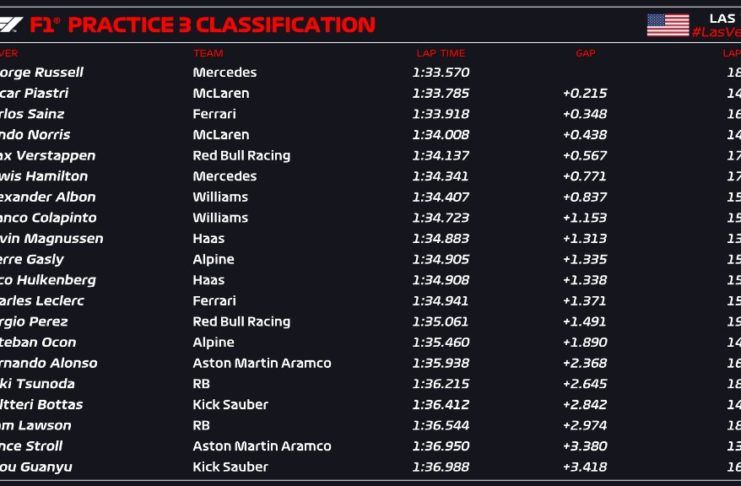This screenshot has width=741, height=486.
Task: Select Tsunoda's 1:36.215 lap time
Action: click(440, 383)
